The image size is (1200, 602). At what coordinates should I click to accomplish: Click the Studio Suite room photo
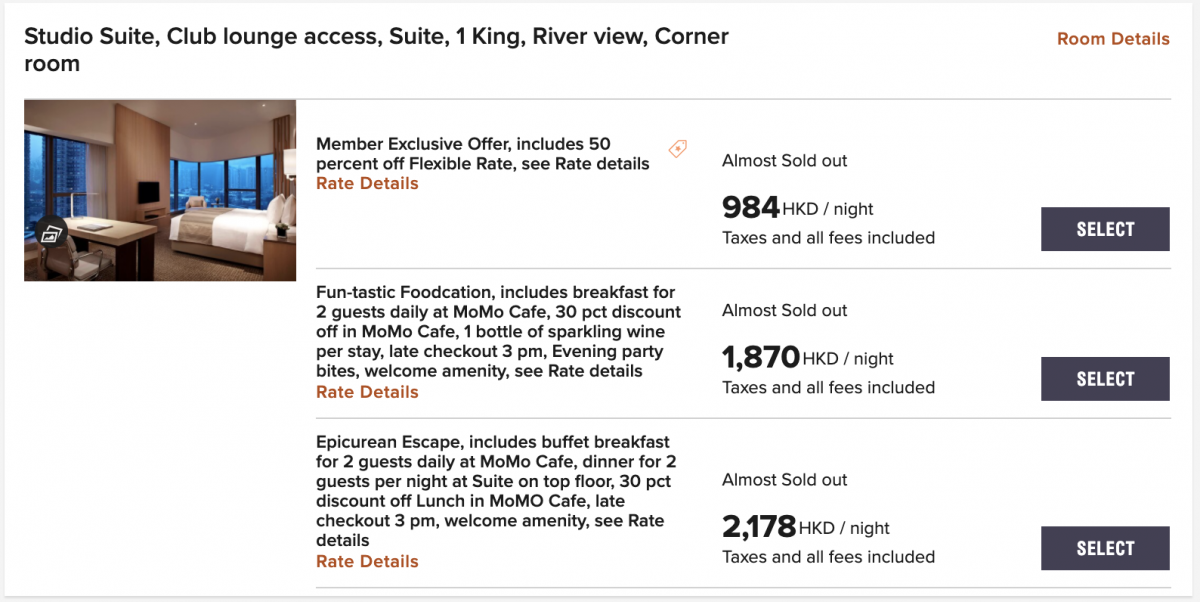160,190
